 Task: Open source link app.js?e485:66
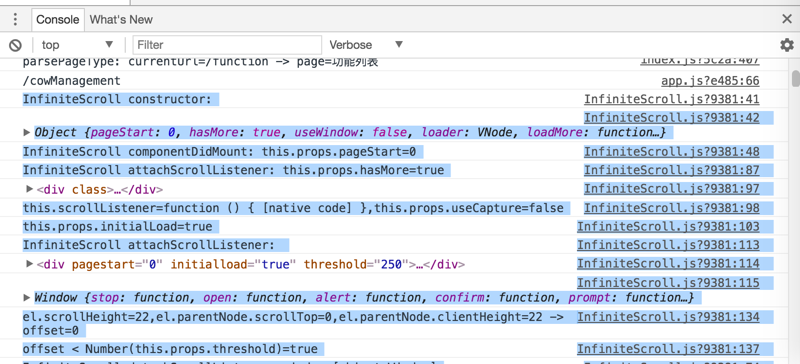[x=710, y=81]
